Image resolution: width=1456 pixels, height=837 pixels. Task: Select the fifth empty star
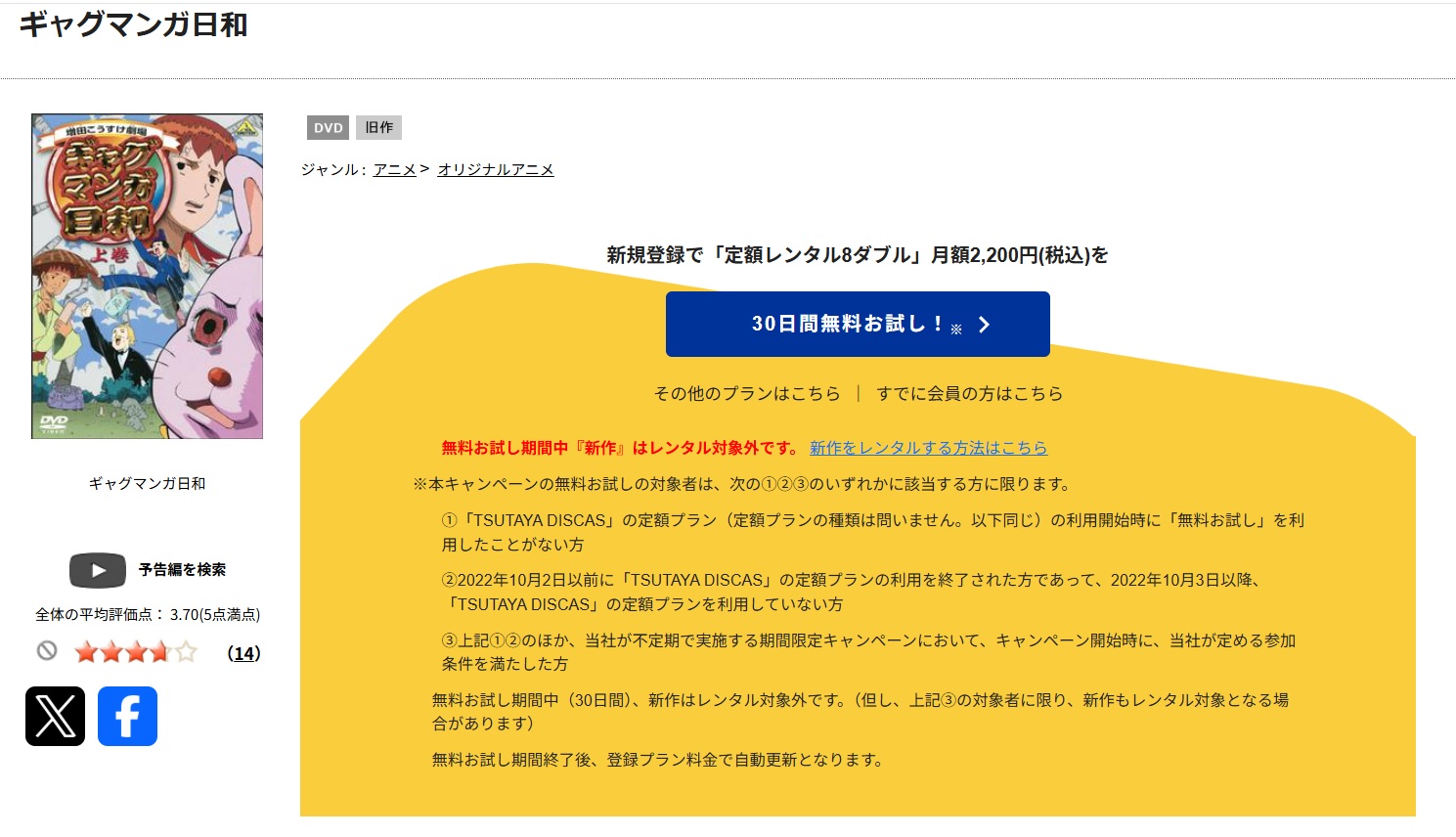(x=186, y=652)
